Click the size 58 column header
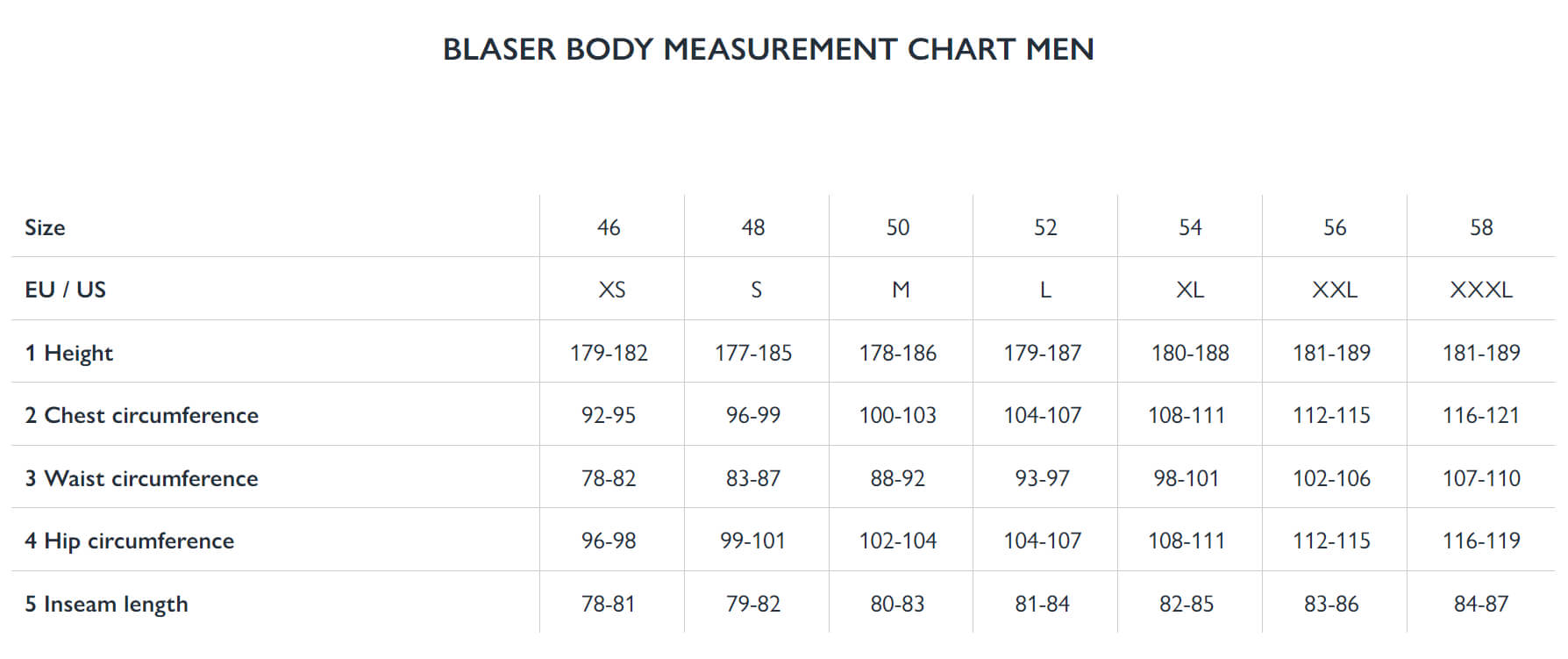1568x659 pixels. point(1481,227)
